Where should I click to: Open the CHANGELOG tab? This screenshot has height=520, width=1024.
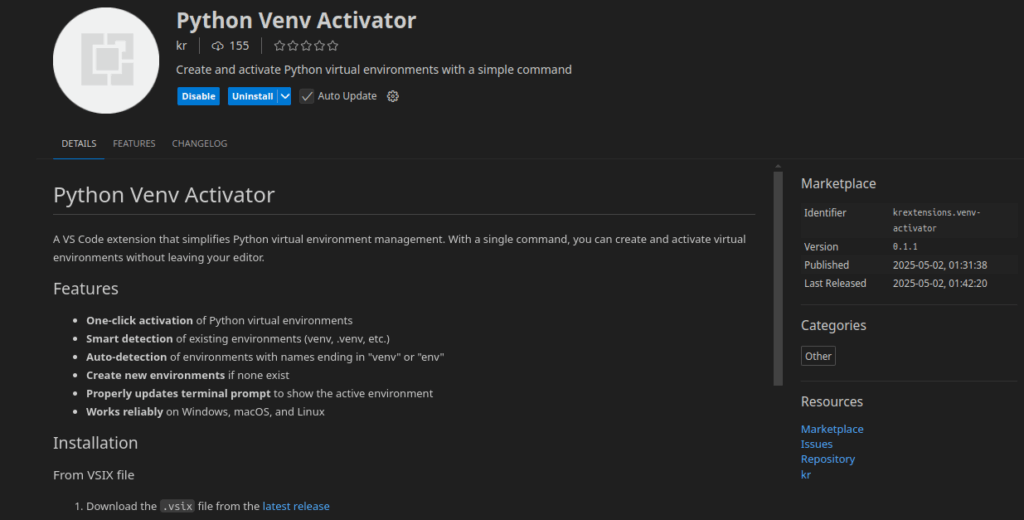point(199,144)
